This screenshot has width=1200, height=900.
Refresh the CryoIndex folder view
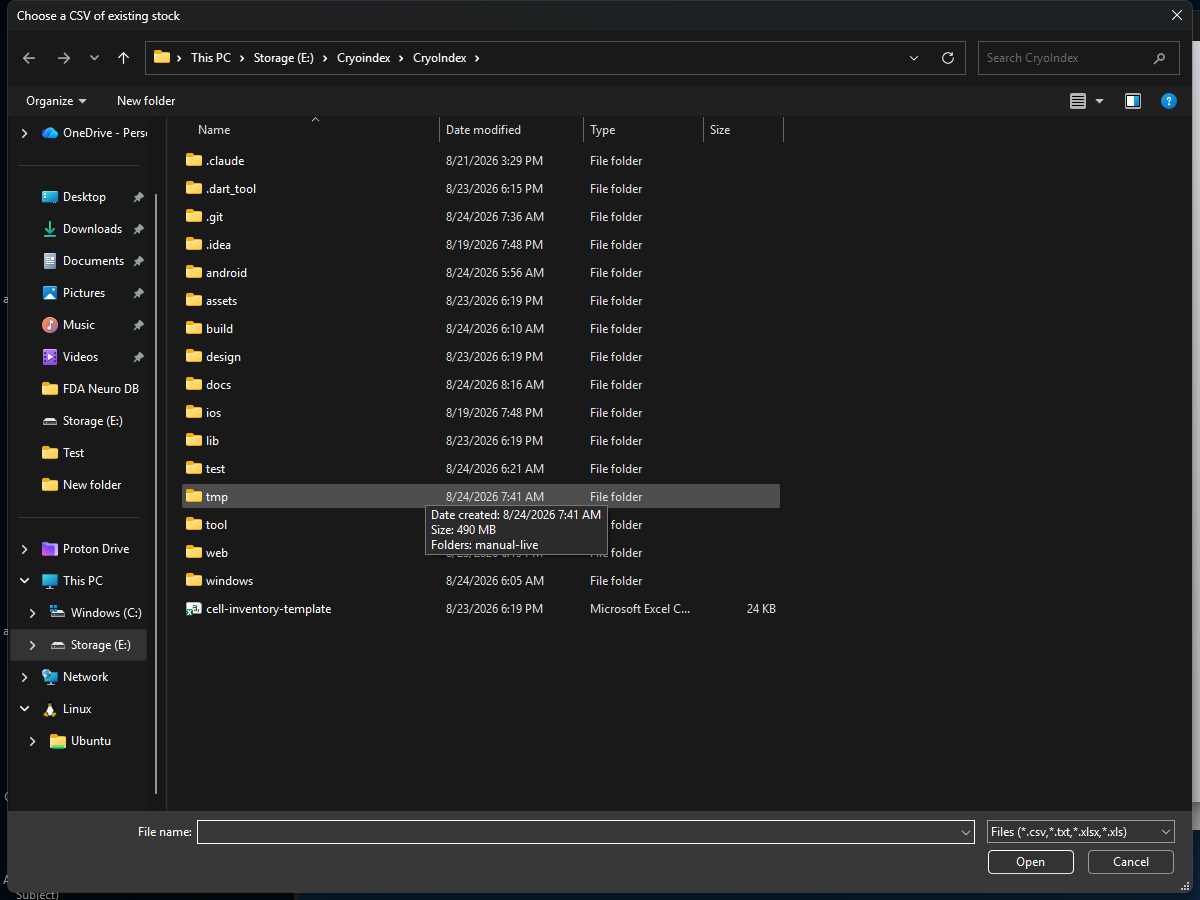click(947, 58)
